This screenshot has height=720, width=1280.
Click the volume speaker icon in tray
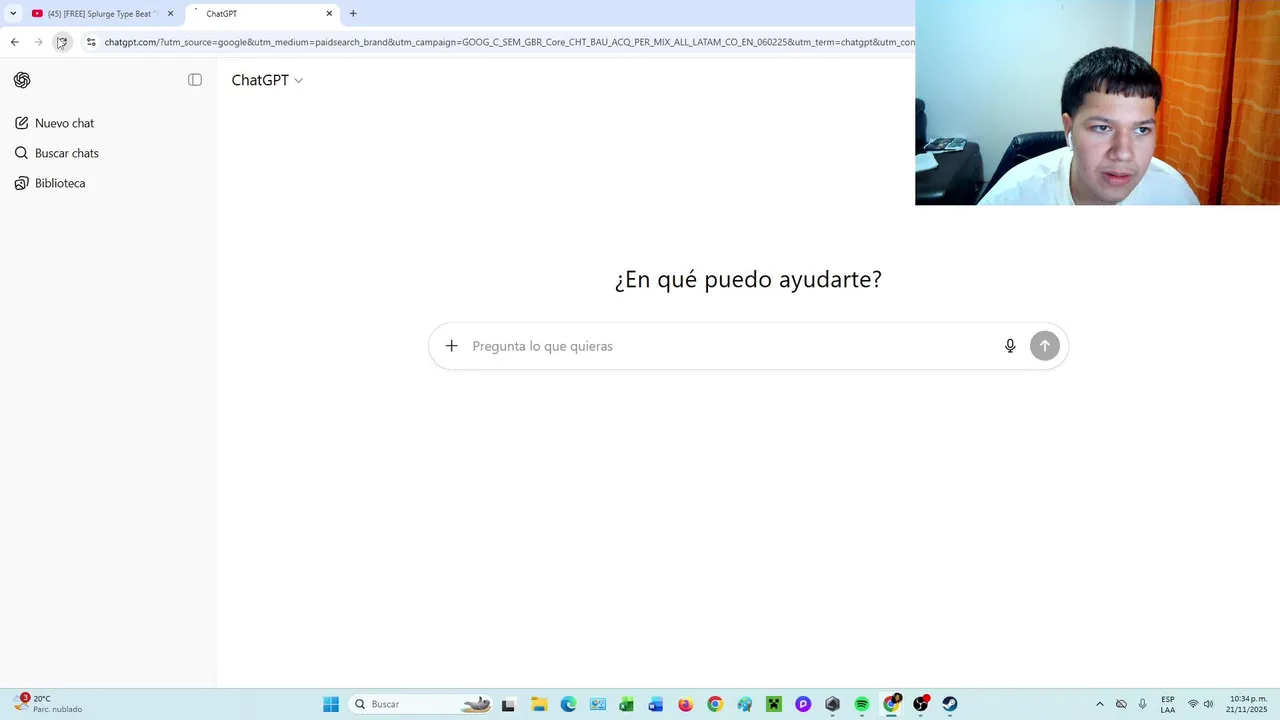(x=1208, y=704)
